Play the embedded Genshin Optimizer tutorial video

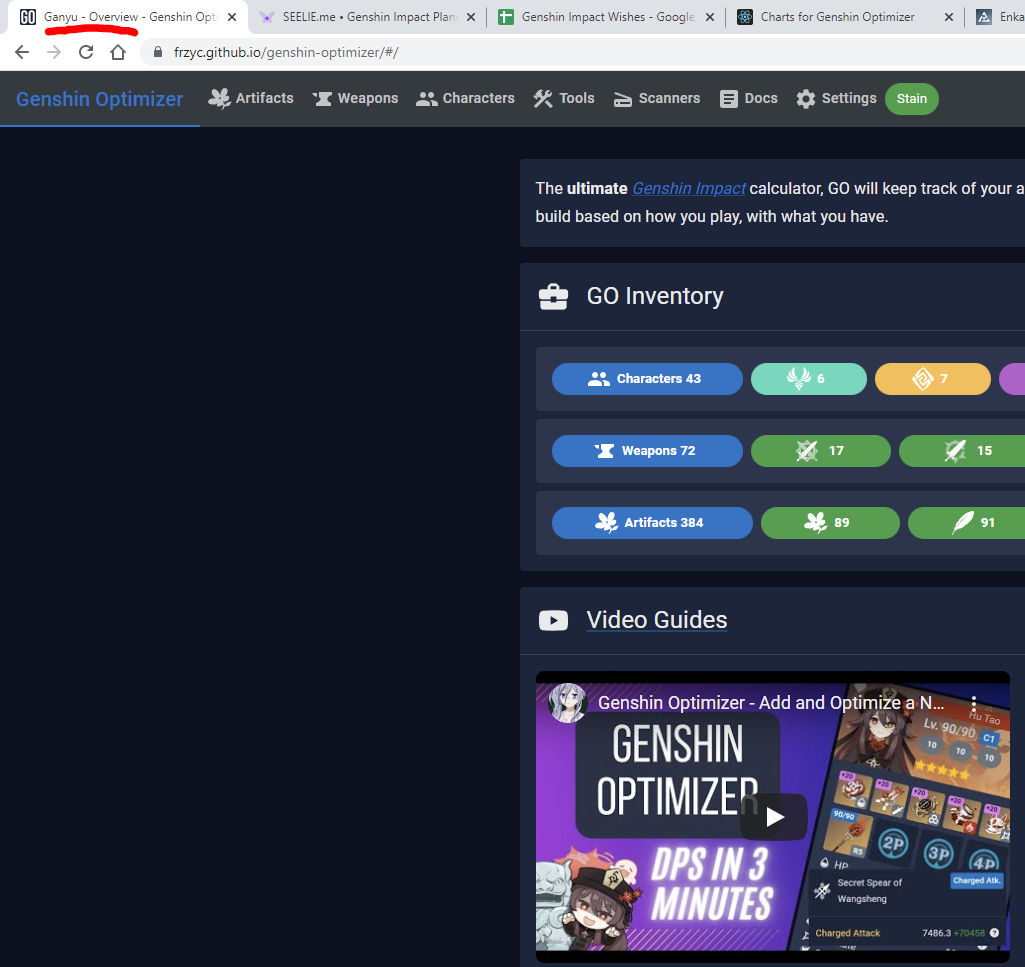[x=773, y=817]
